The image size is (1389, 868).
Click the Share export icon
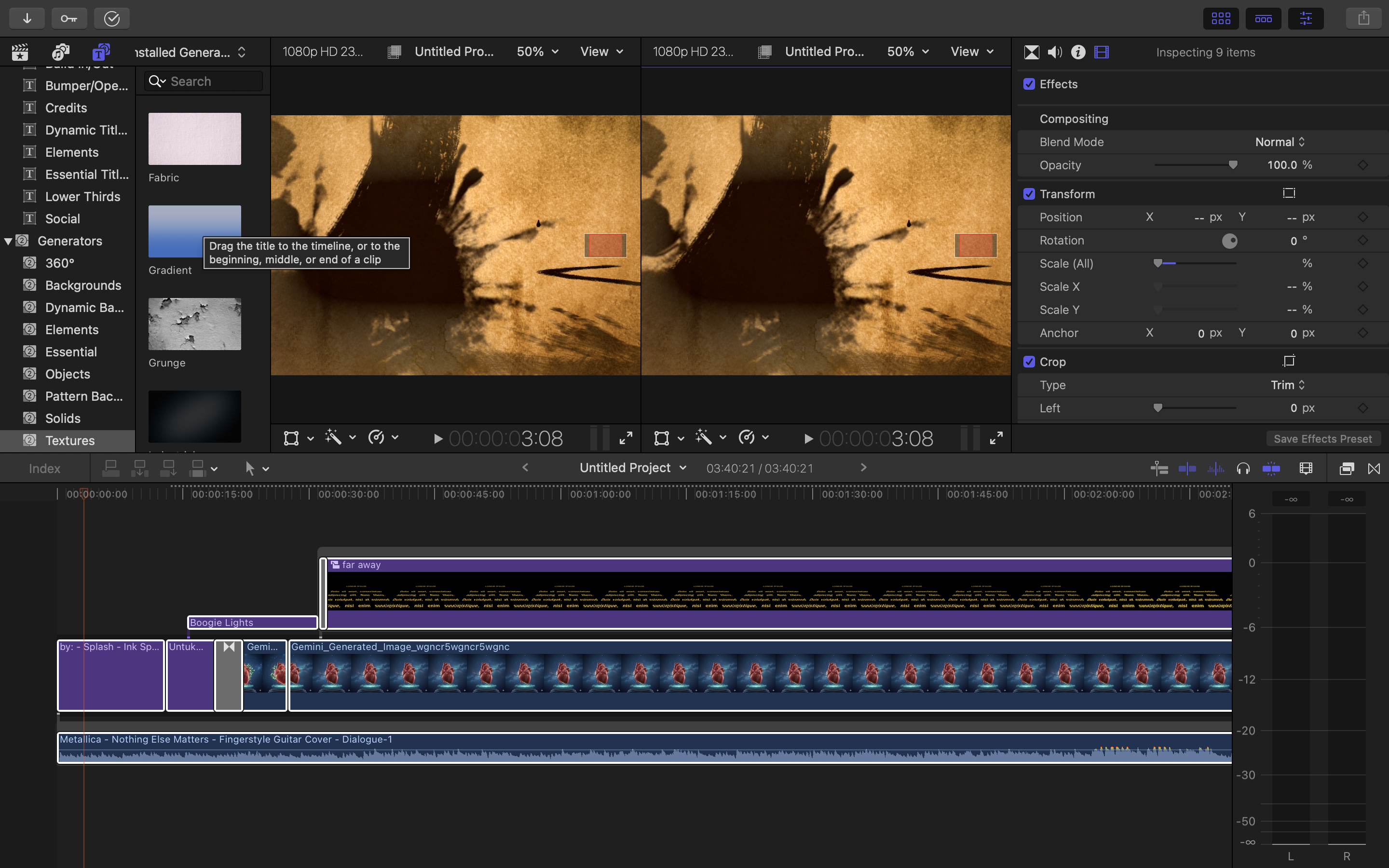(1363, 18)
